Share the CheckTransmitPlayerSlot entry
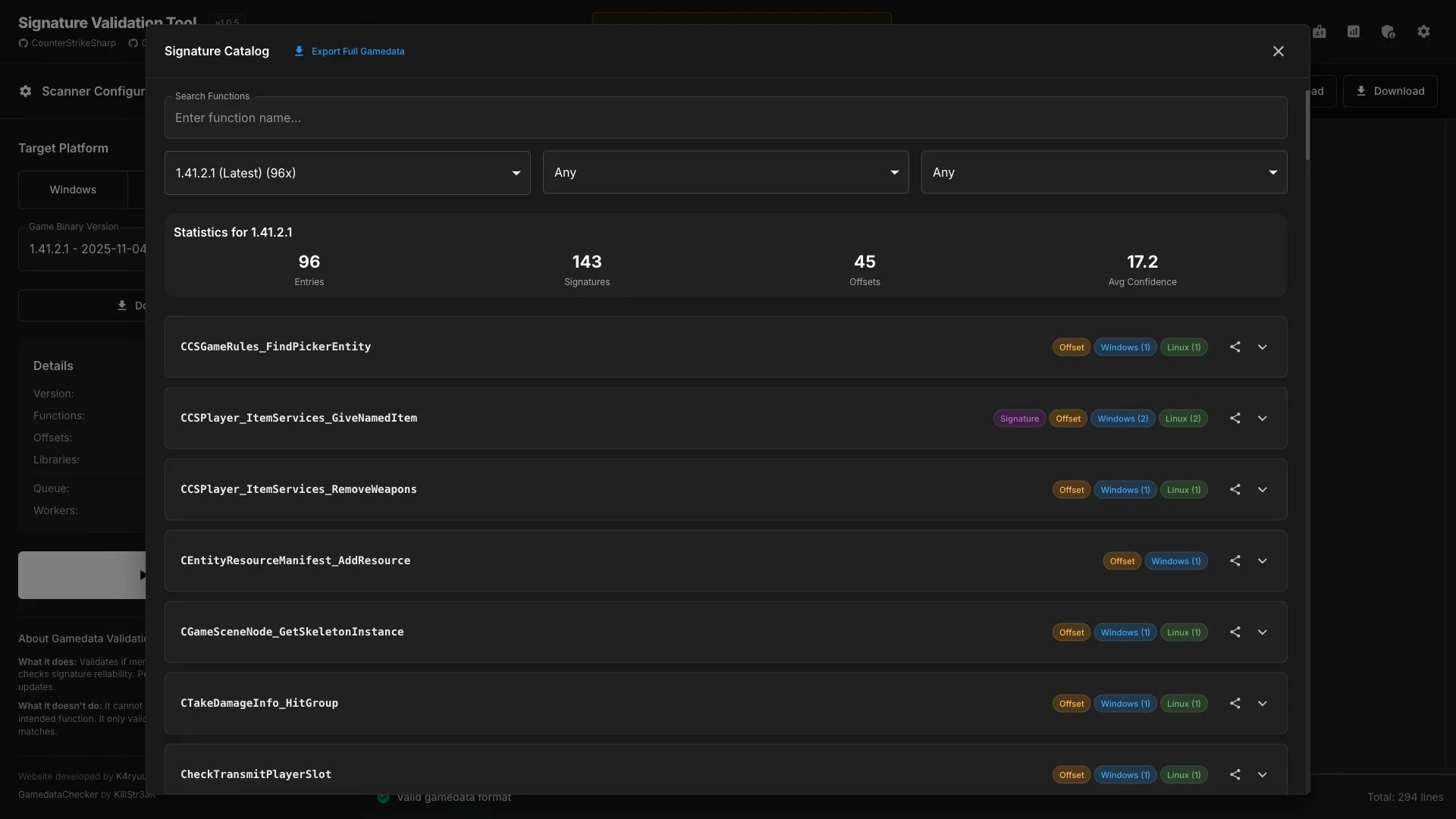 (x=1235, y=774)
